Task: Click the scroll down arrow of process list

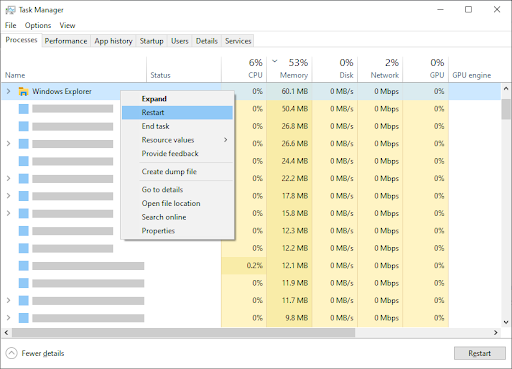Action: coord(506,322)
